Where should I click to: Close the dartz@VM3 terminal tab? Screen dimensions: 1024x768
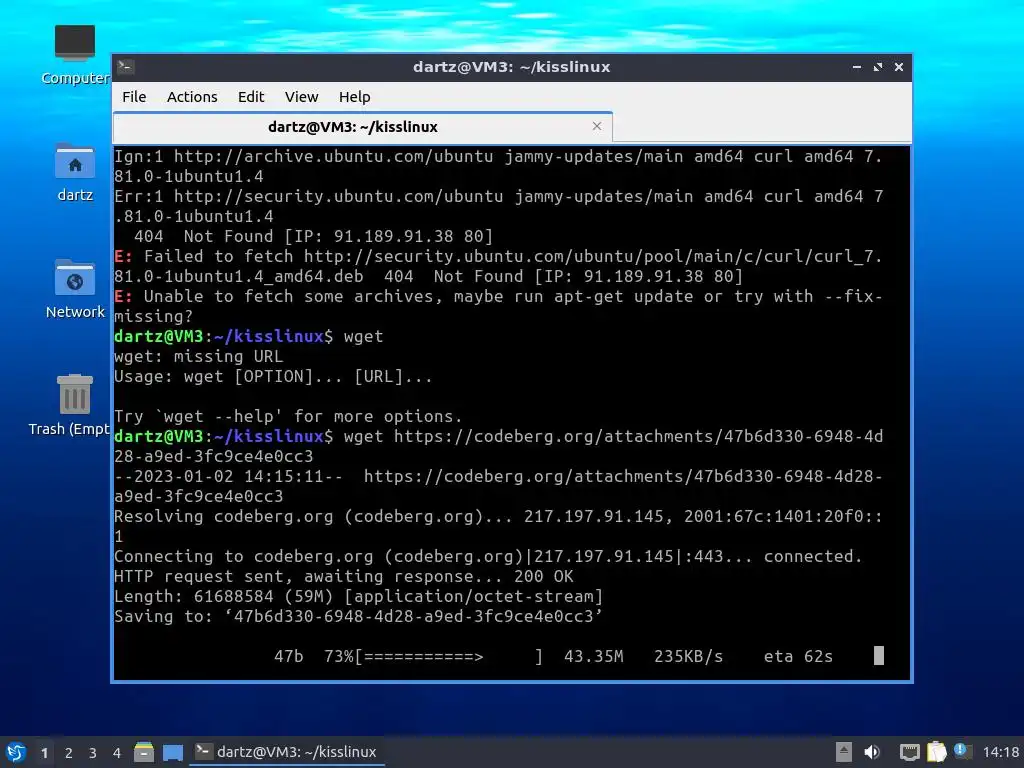point(596,126)
